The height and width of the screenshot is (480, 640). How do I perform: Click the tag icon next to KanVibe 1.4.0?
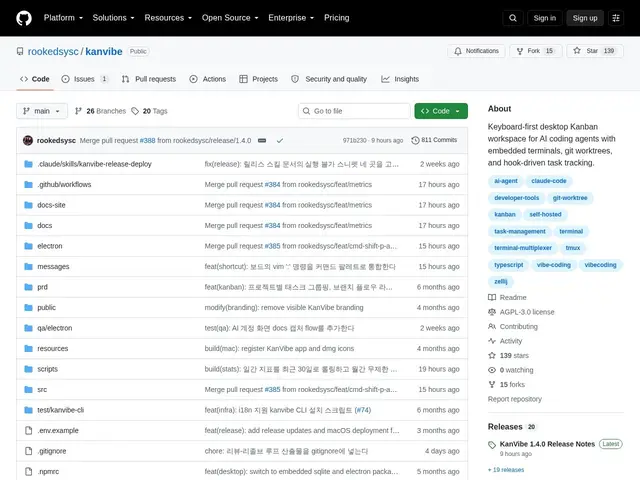[492, 444]
